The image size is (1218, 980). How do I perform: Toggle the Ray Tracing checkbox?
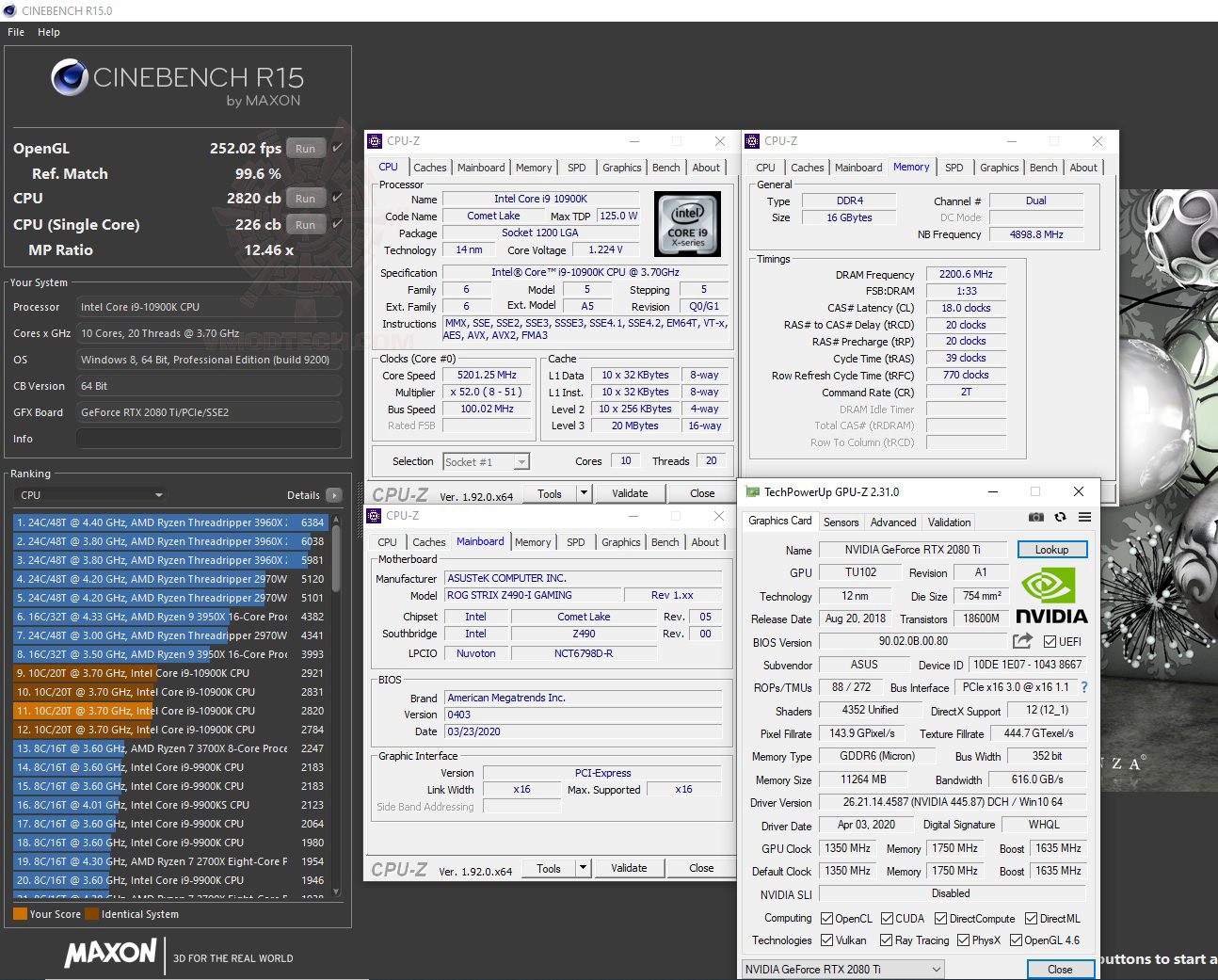pos(886,940)
